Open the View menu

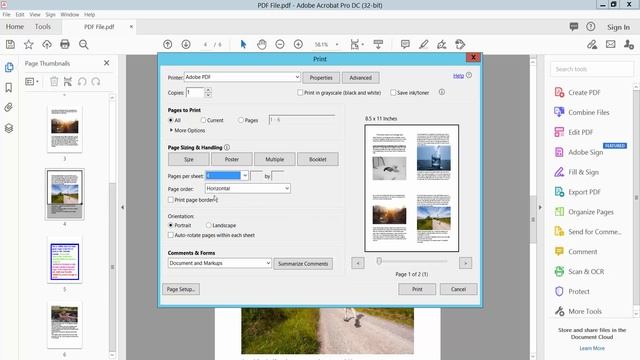pyautogui.click(x=35, y=14)
